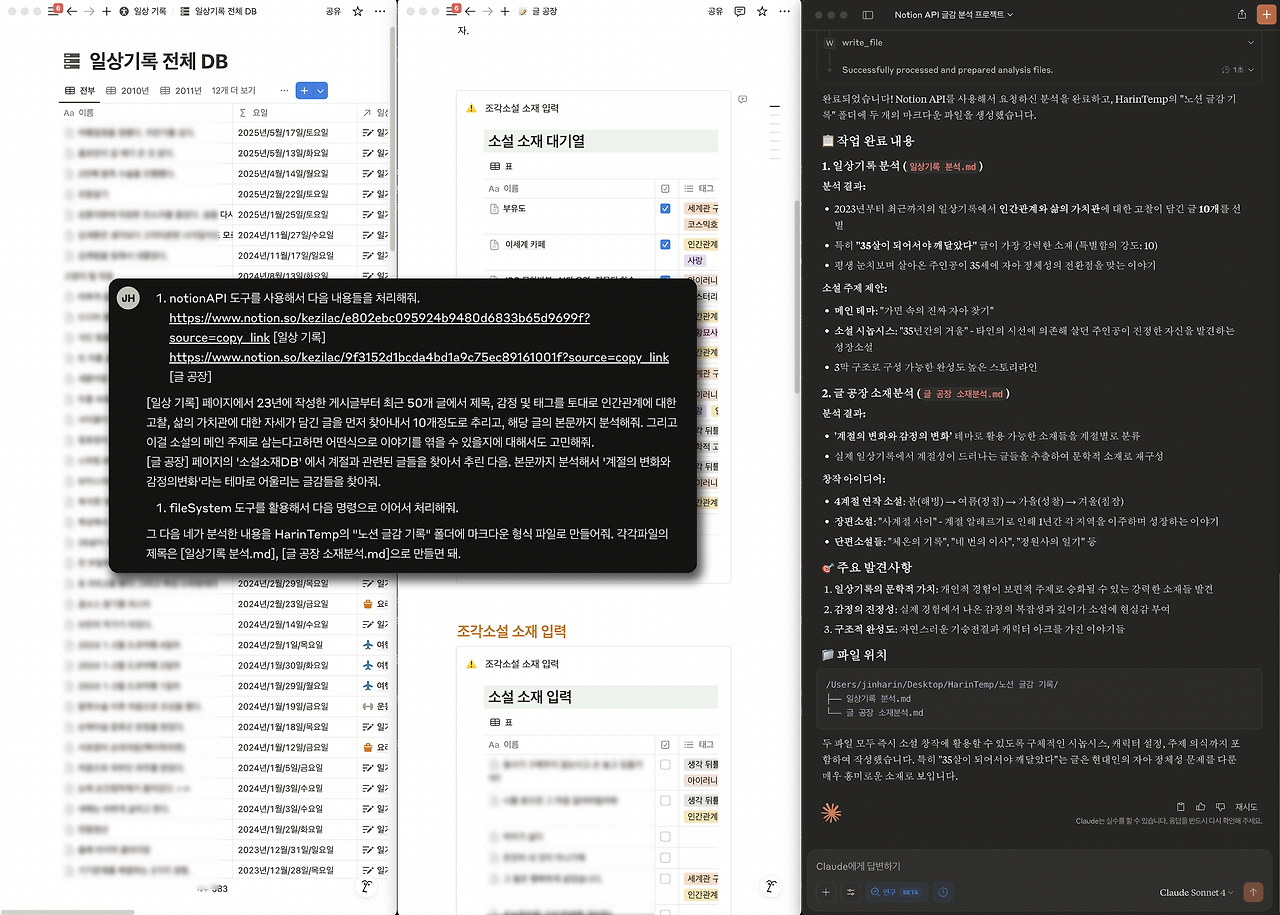Add new tab in 글 공장 window
1280x915 pixels.
click(x=505, y=12)
